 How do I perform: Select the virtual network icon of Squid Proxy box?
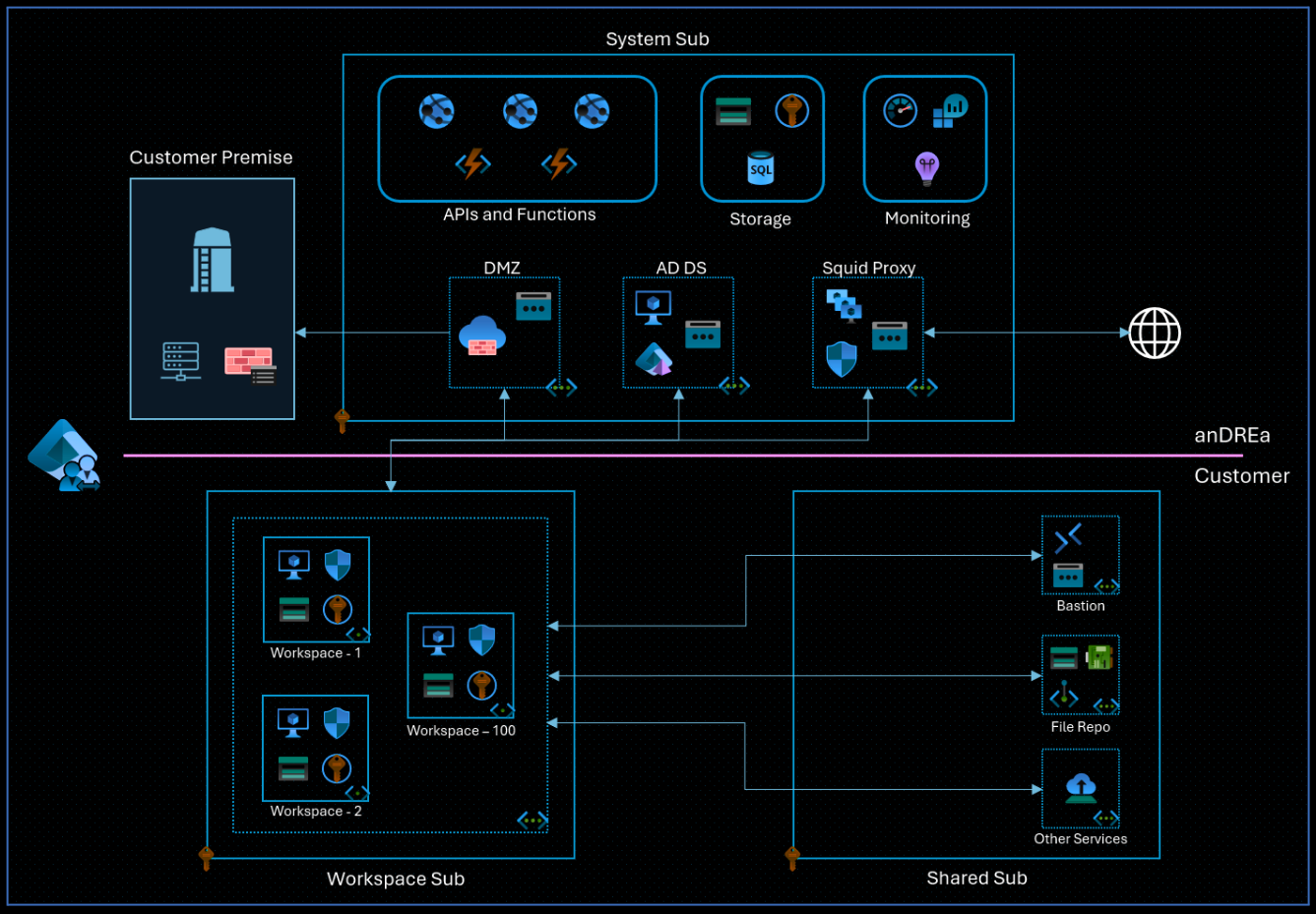tap(922, 388)
